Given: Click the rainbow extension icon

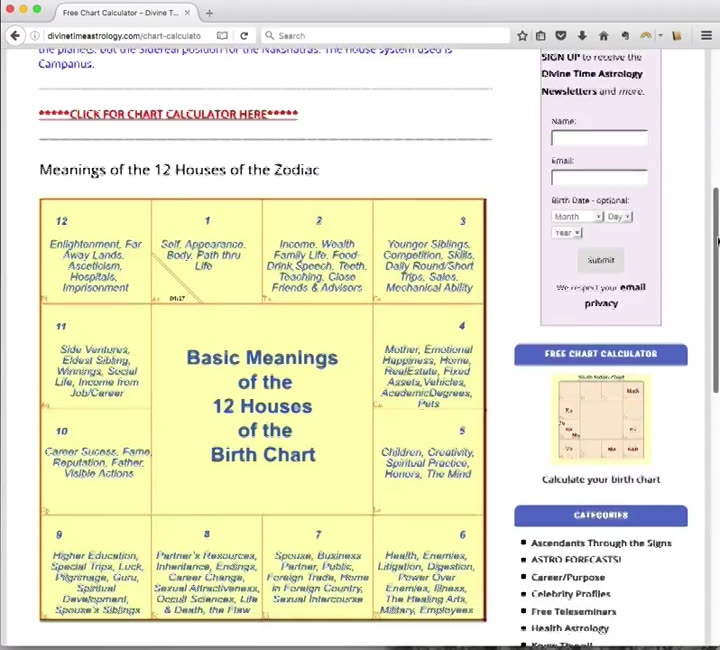Looking at the screenshot, I should [x=646, y=35].
